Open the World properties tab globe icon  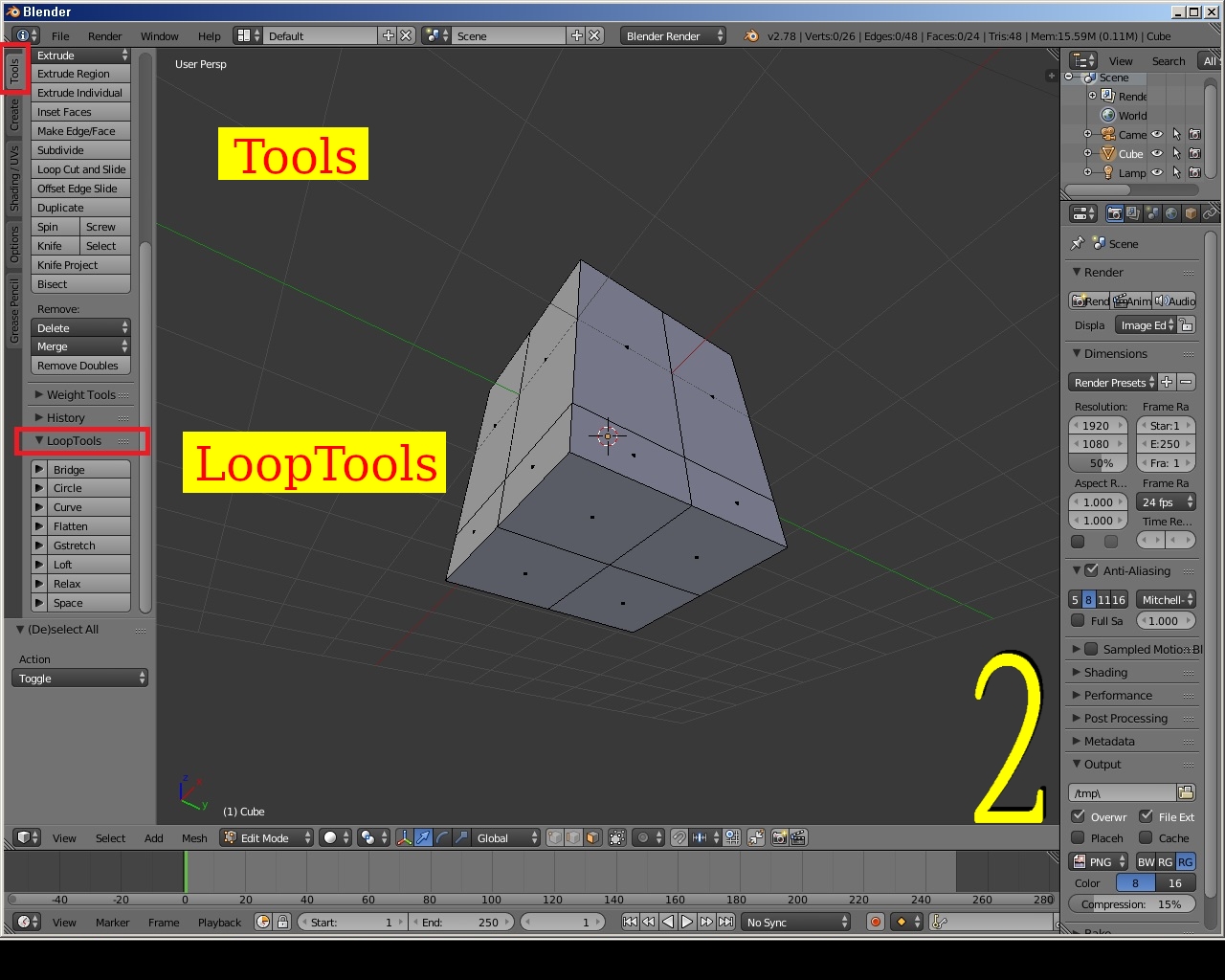[x=1171, y=213]
